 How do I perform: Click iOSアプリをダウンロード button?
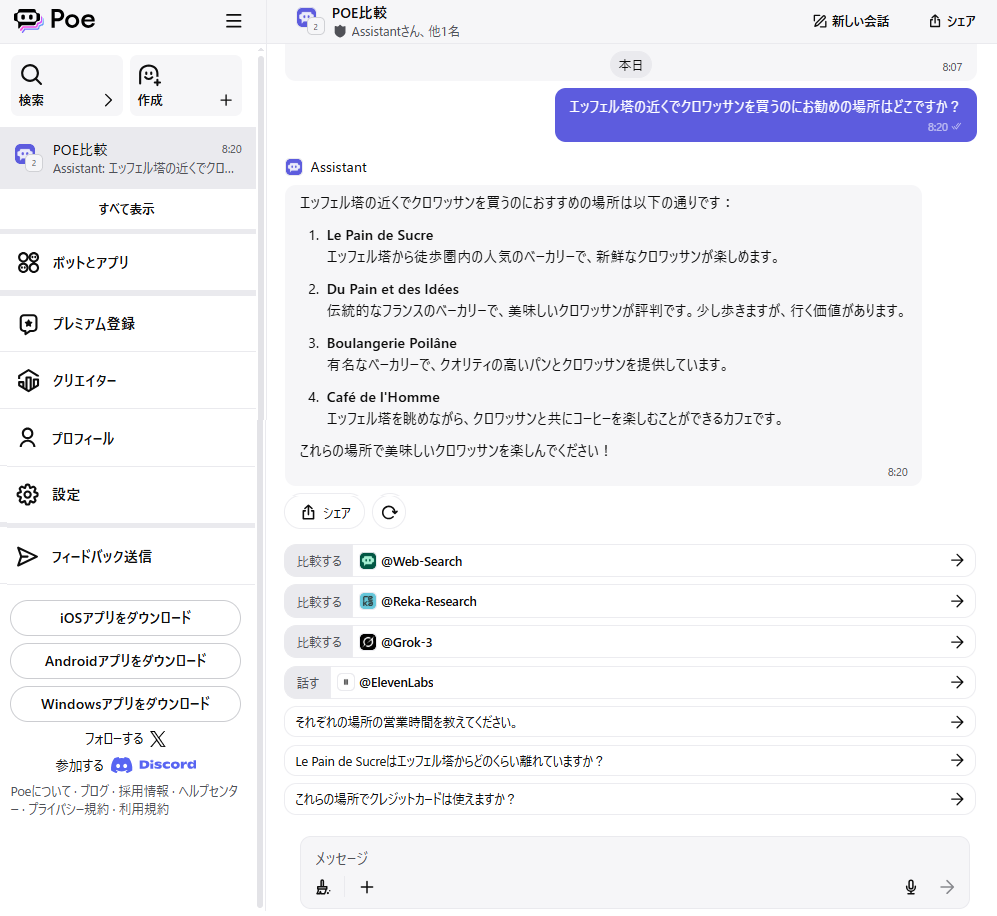(x=125, y=618)
